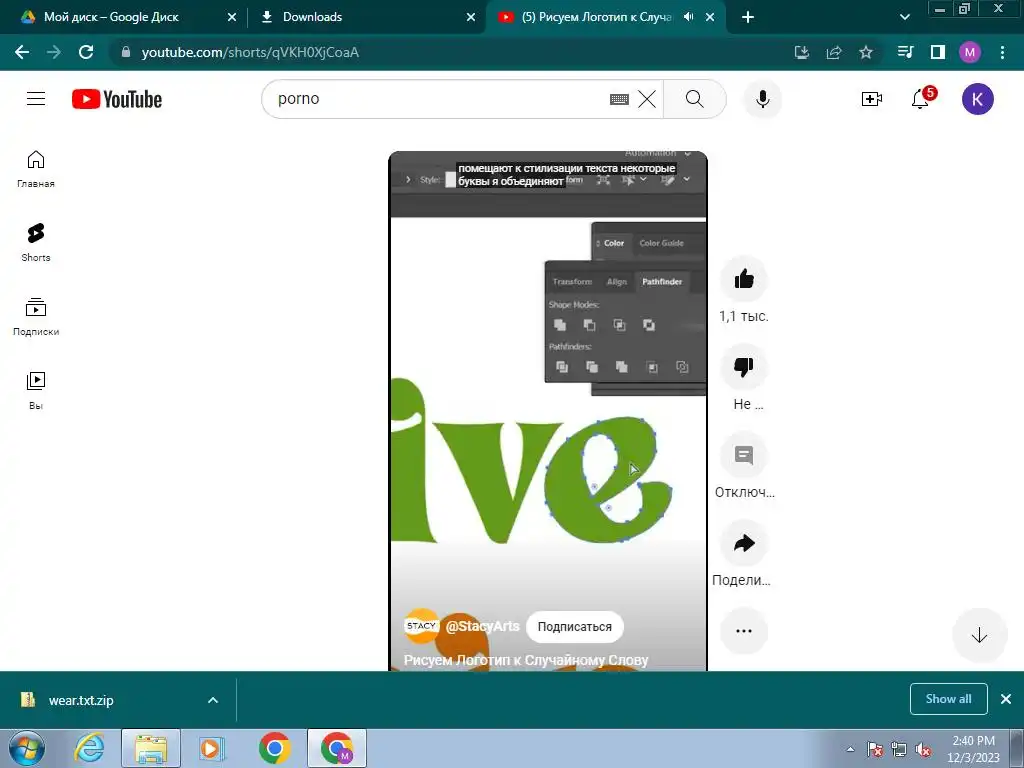
Task: Open the File Explorer taskbar icon
Action: 151,748
